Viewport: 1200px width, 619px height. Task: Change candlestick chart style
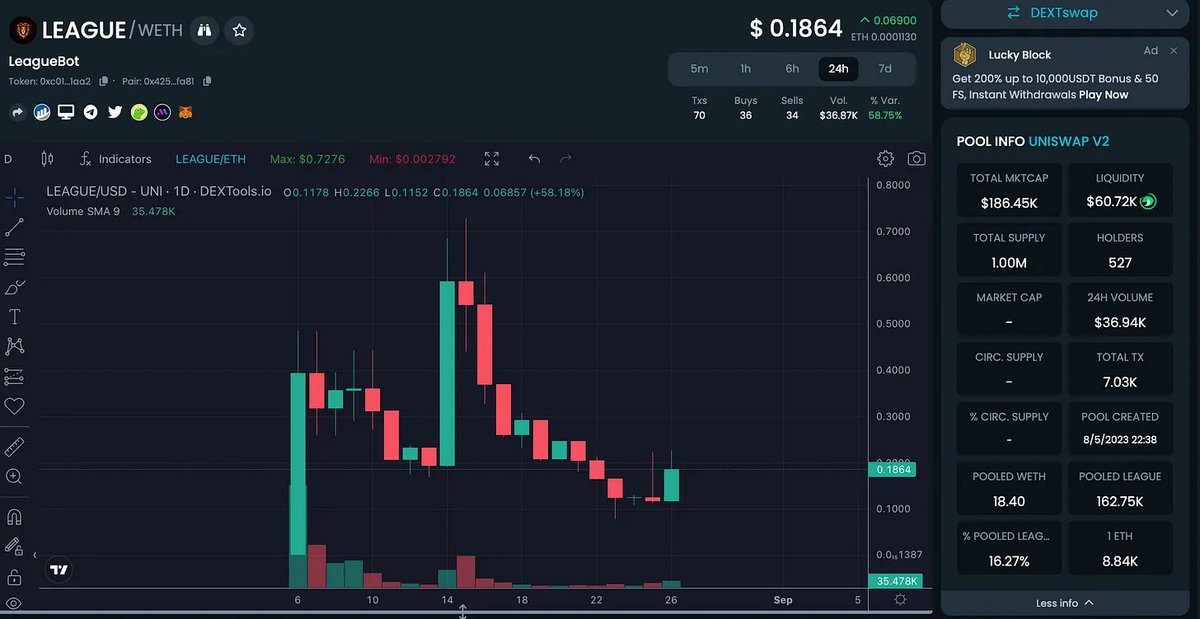pyautogui.click(x=47, y=159)
